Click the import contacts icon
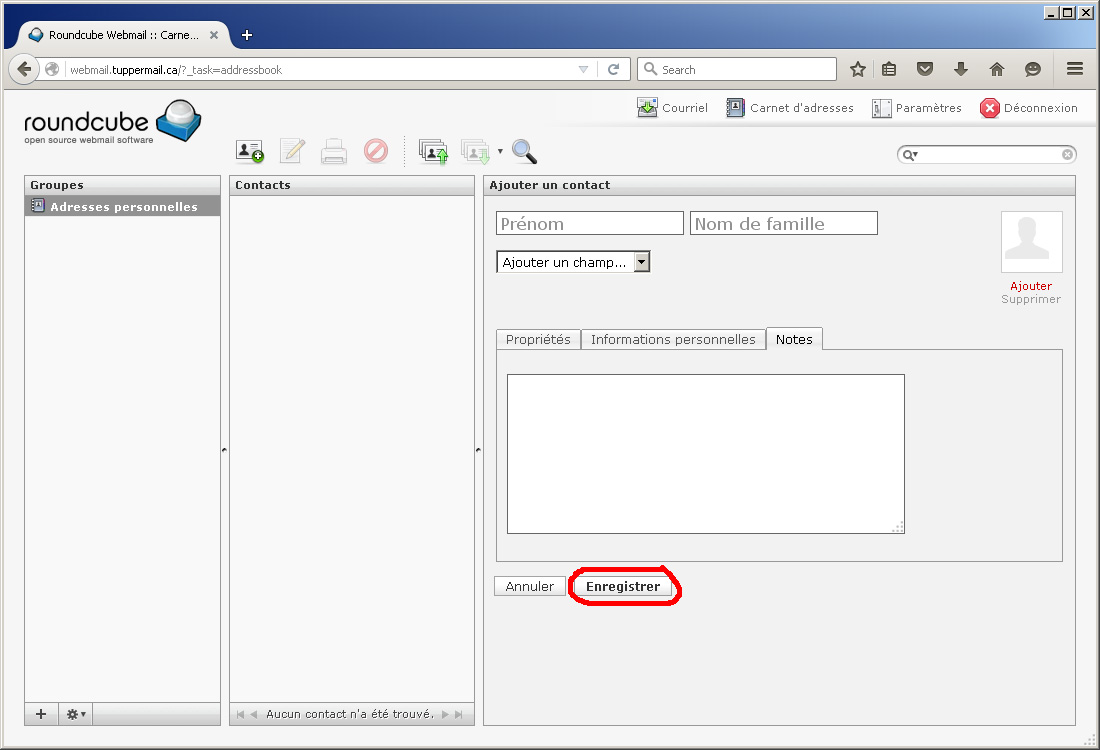The image size is (1100, 750). [x=432, y=151]
